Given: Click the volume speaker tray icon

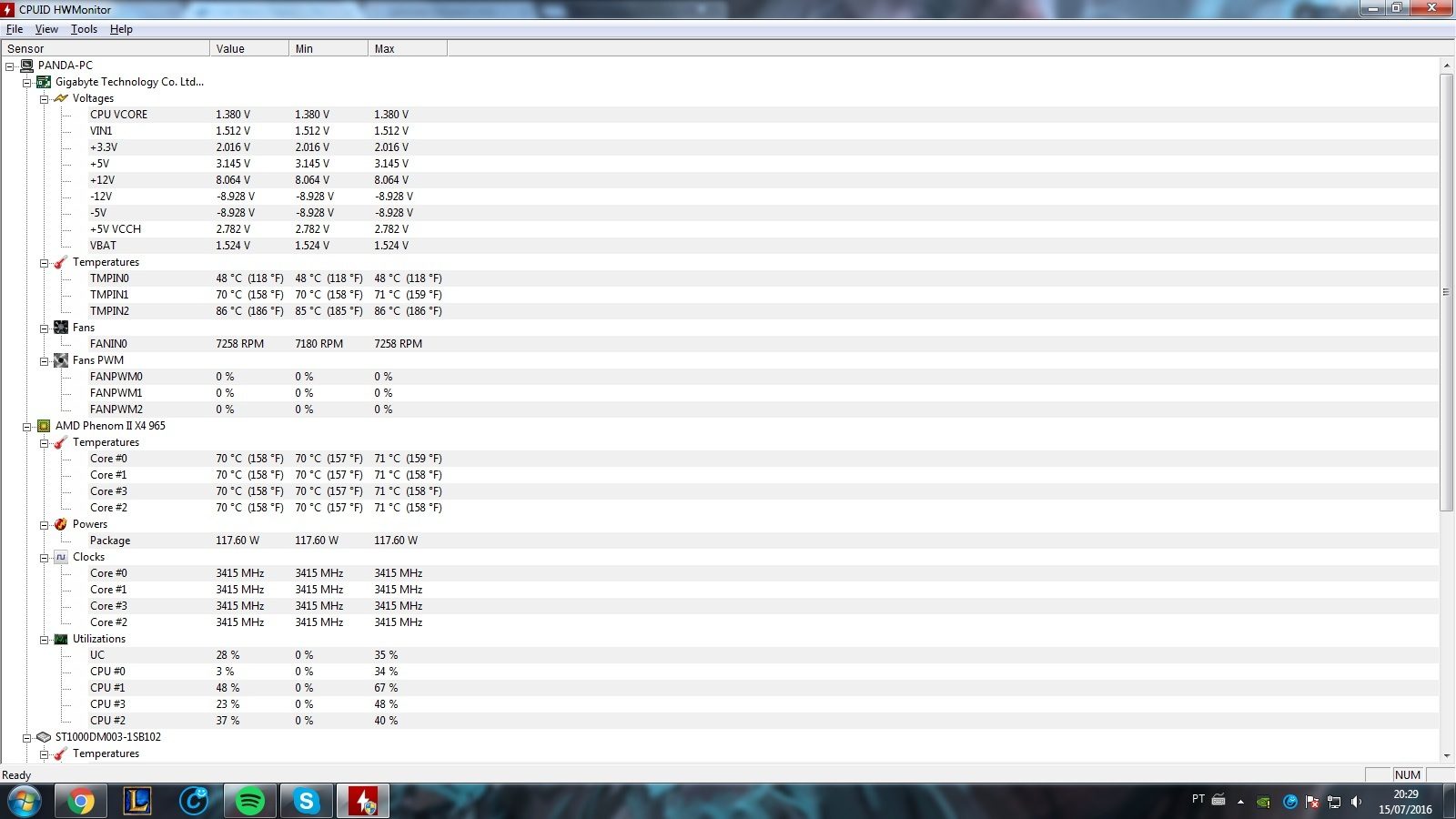Looking at the screenshot, I should [1357, 802].
